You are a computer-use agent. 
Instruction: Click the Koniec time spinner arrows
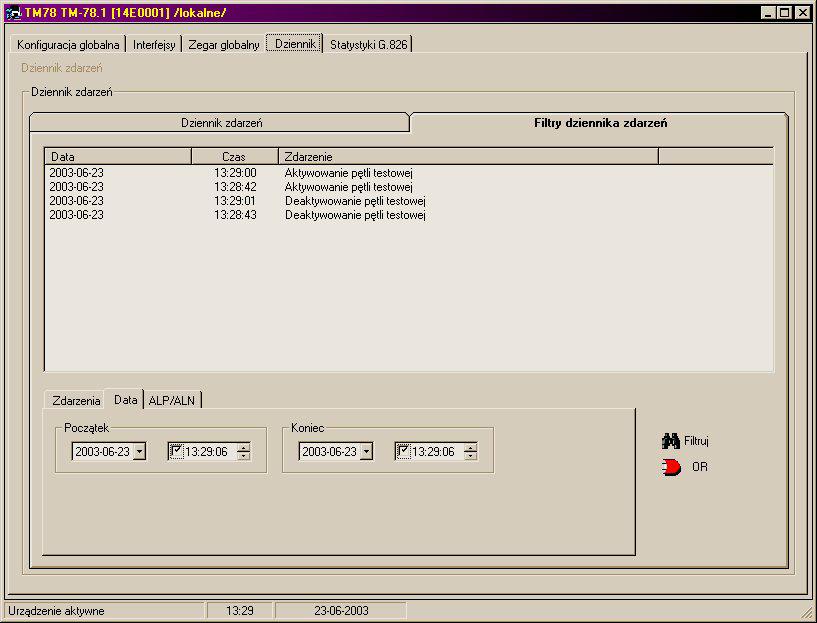point(471,452)
